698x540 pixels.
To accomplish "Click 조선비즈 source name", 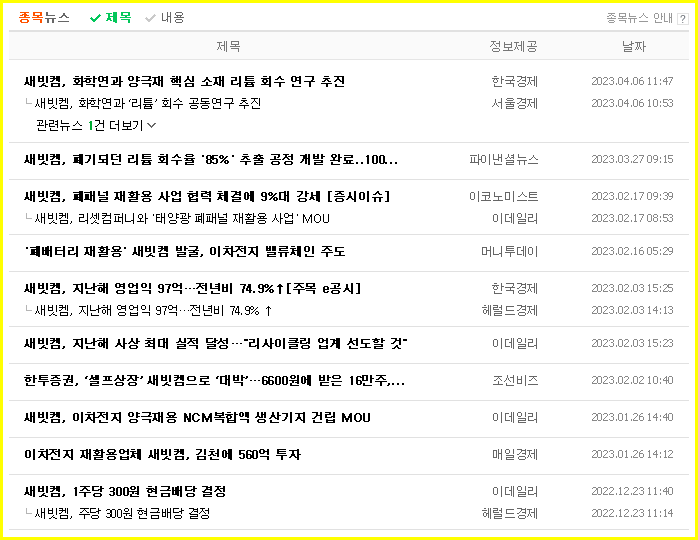I will 515,381.
